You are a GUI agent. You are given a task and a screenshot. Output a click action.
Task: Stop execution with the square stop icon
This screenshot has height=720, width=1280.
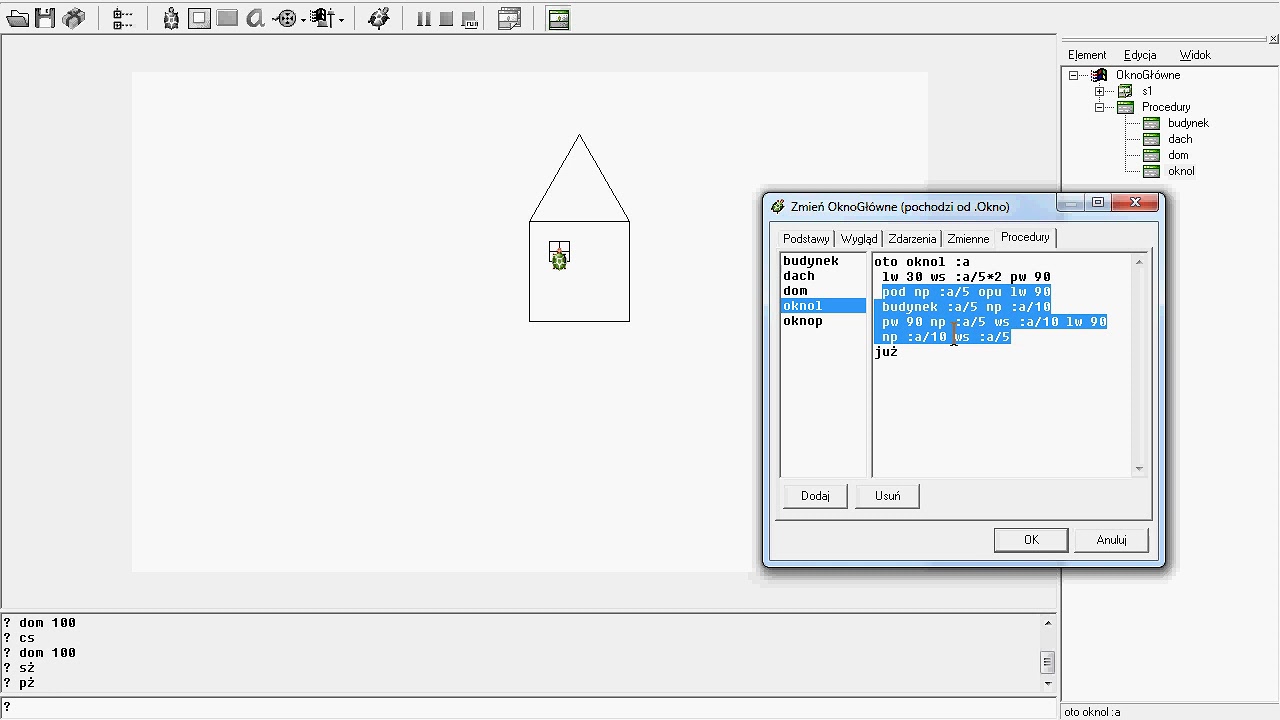point(446,19)
